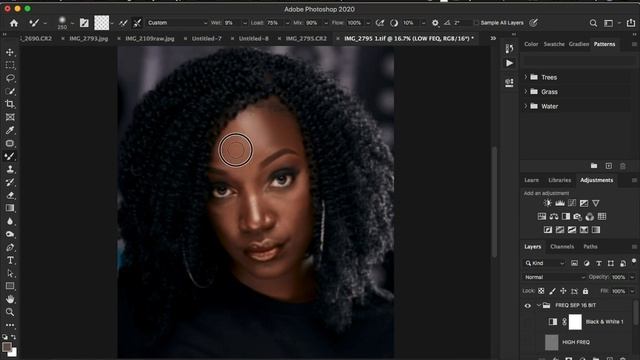Open the Wet percentage dropdown
Screen dimensions: 640x360
click(244, 23)
